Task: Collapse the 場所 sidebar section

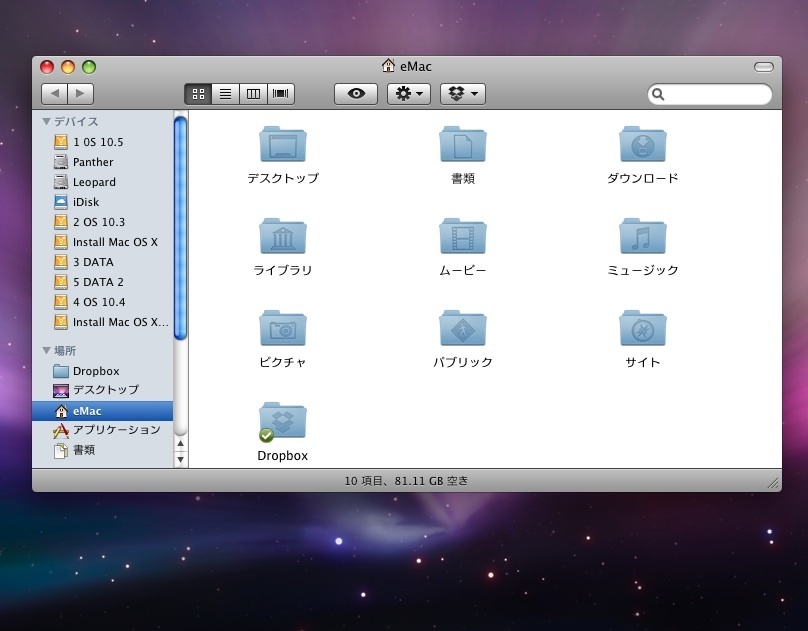Action: click(46, 351)
